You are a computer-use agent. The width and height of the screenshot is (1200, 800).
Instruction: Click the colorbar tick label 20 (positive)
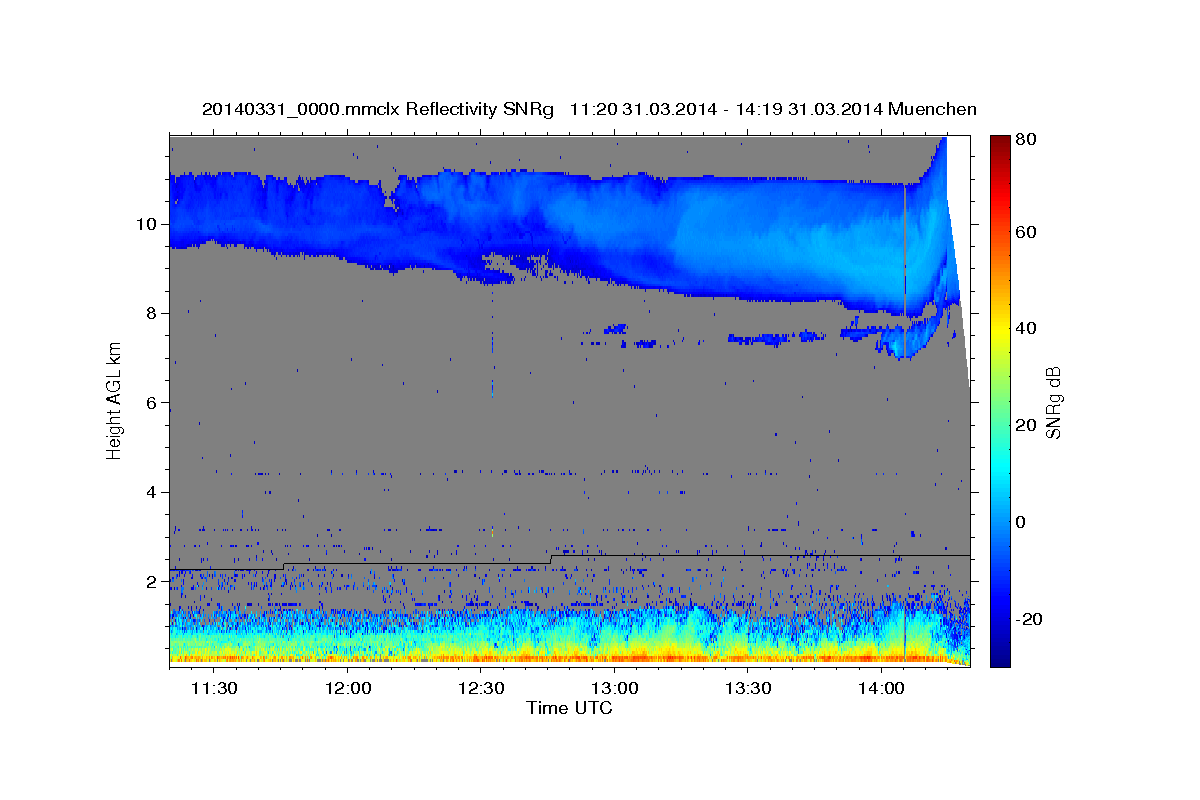[1025, 426]
